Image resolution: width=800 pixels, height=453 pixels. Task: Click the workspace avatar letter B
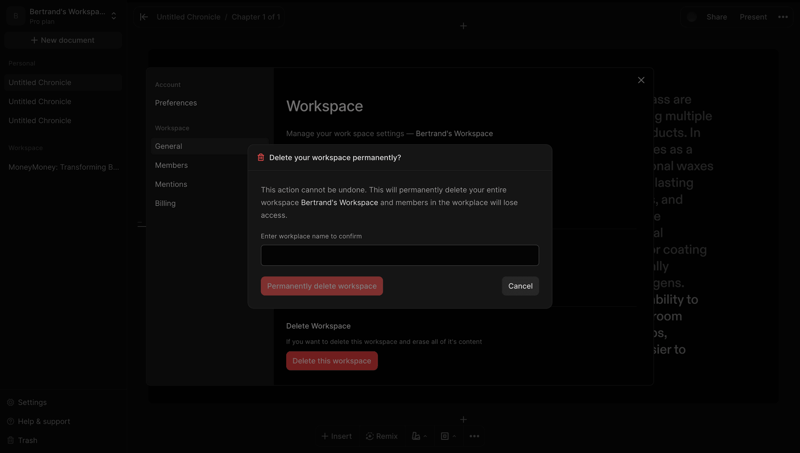(x=16, y=16)
